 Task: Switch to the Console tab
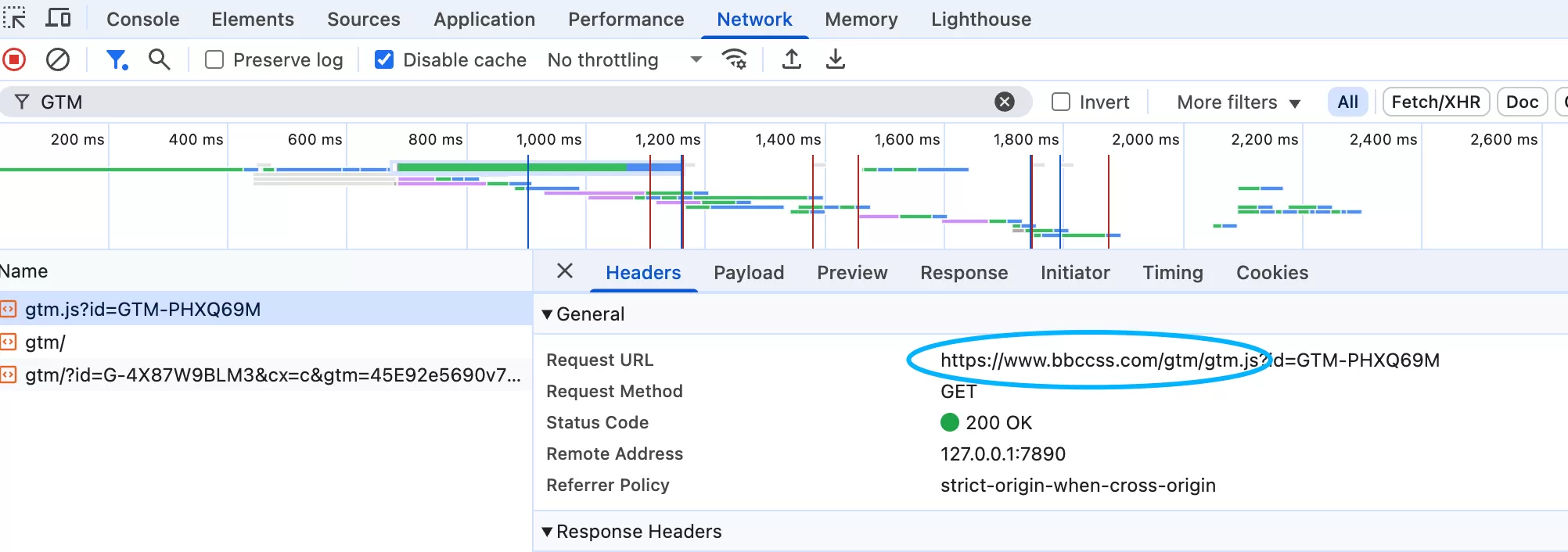pos(143,19)
